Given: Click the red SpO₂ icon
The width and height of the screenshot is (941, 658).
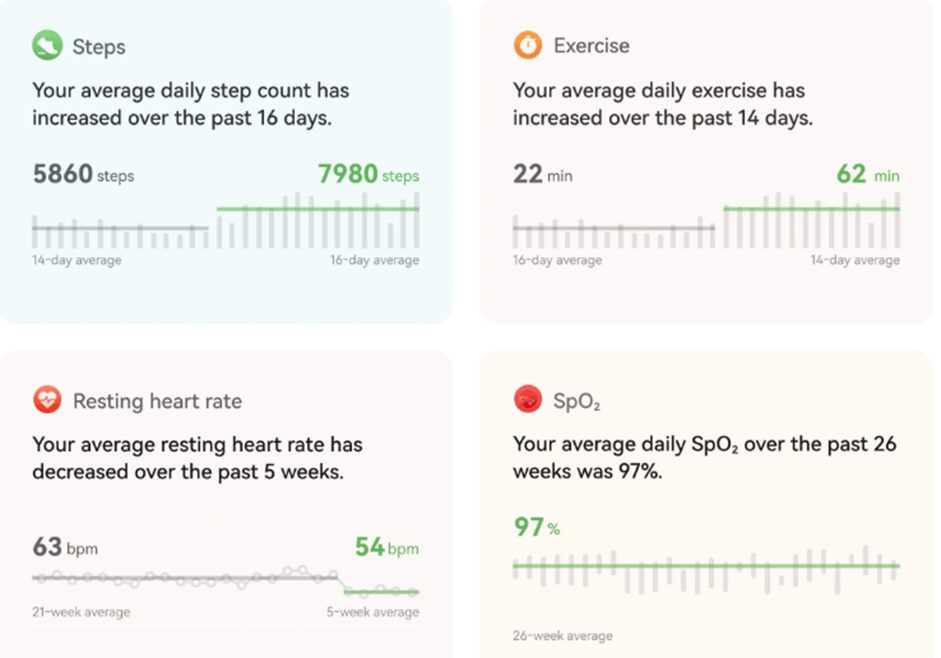Looking at the screenshot, I should (527, 401).
